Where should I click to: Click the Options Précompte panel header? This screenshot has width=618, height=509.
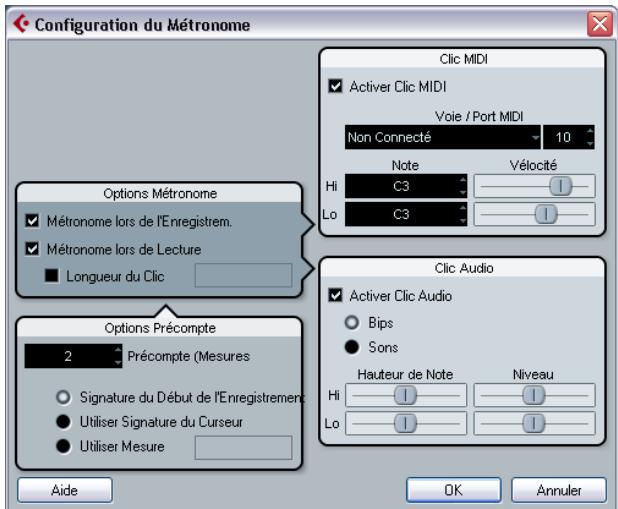click(x=160, y=328)
